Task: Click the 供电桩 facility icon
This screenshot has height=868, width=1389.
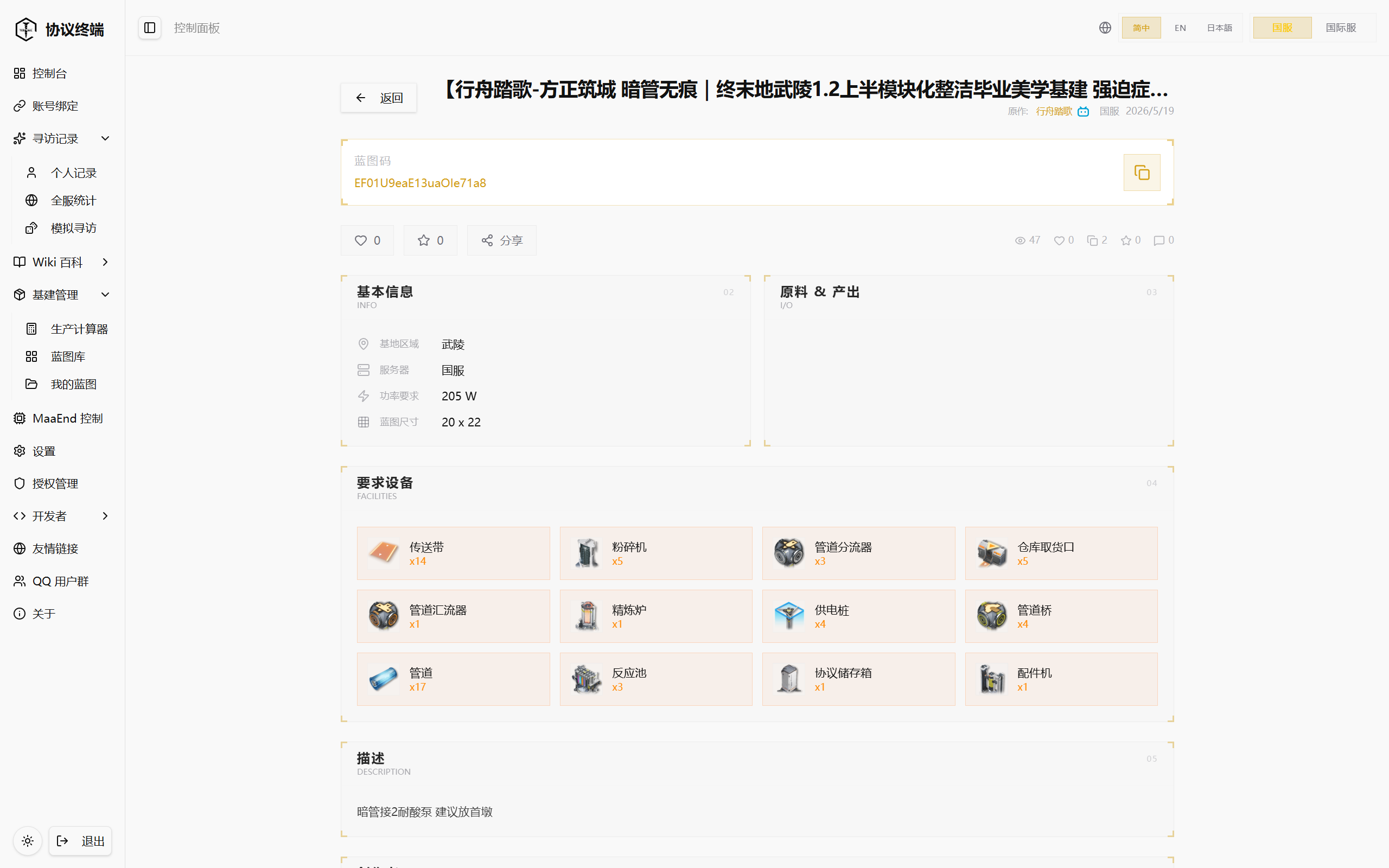Action: click(789, 616)
